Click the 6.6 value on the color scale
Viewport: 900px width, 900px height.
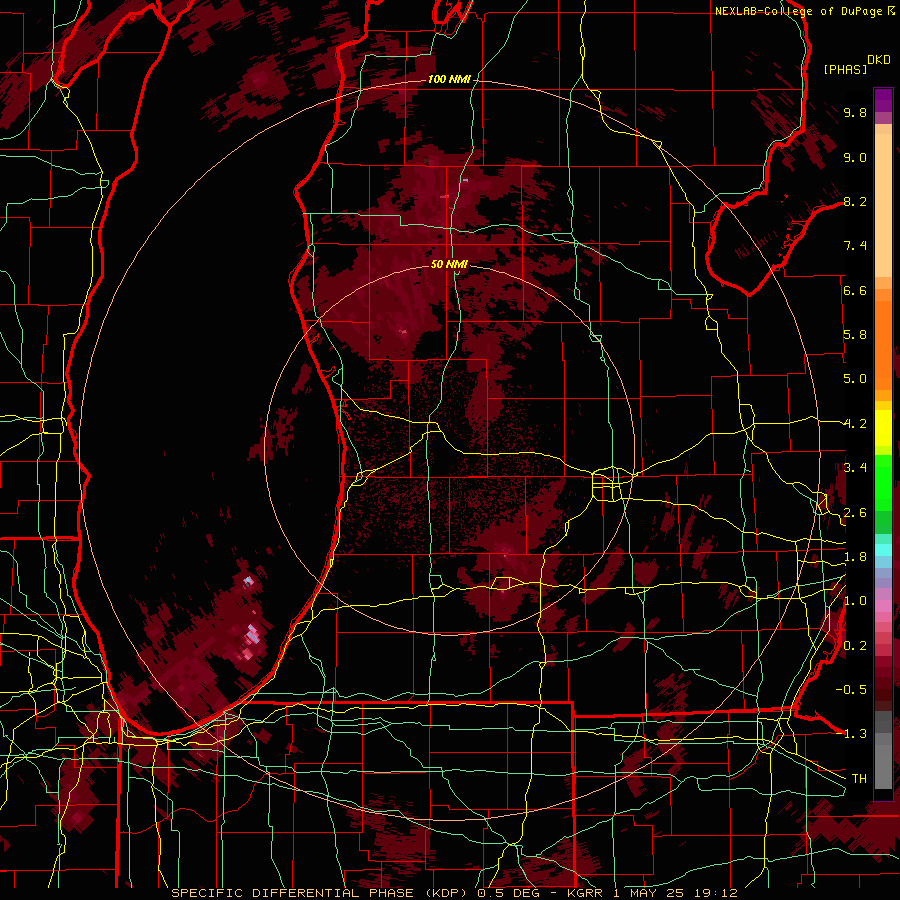(x=855, y=290)
